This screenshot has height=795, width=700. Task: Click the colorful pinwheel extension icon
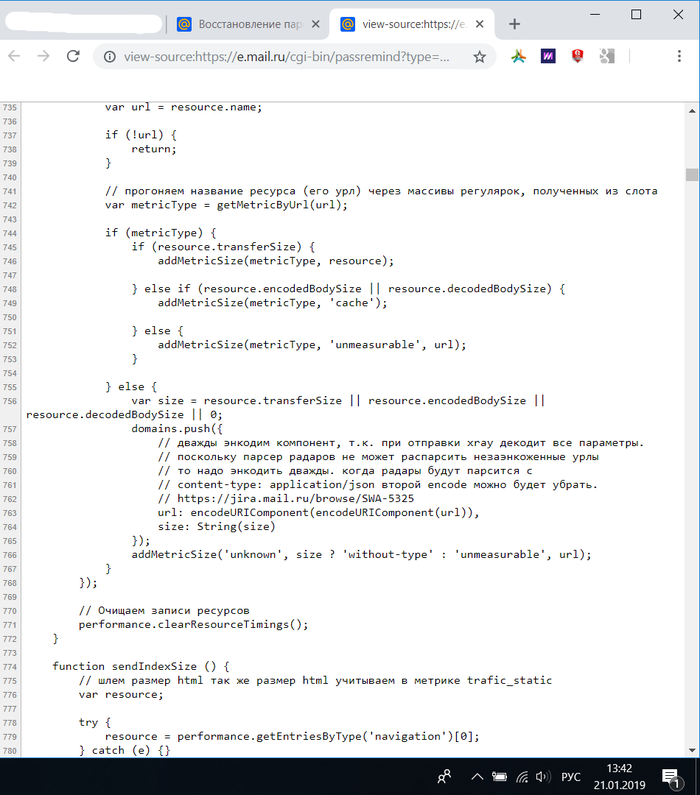point(518,57)
